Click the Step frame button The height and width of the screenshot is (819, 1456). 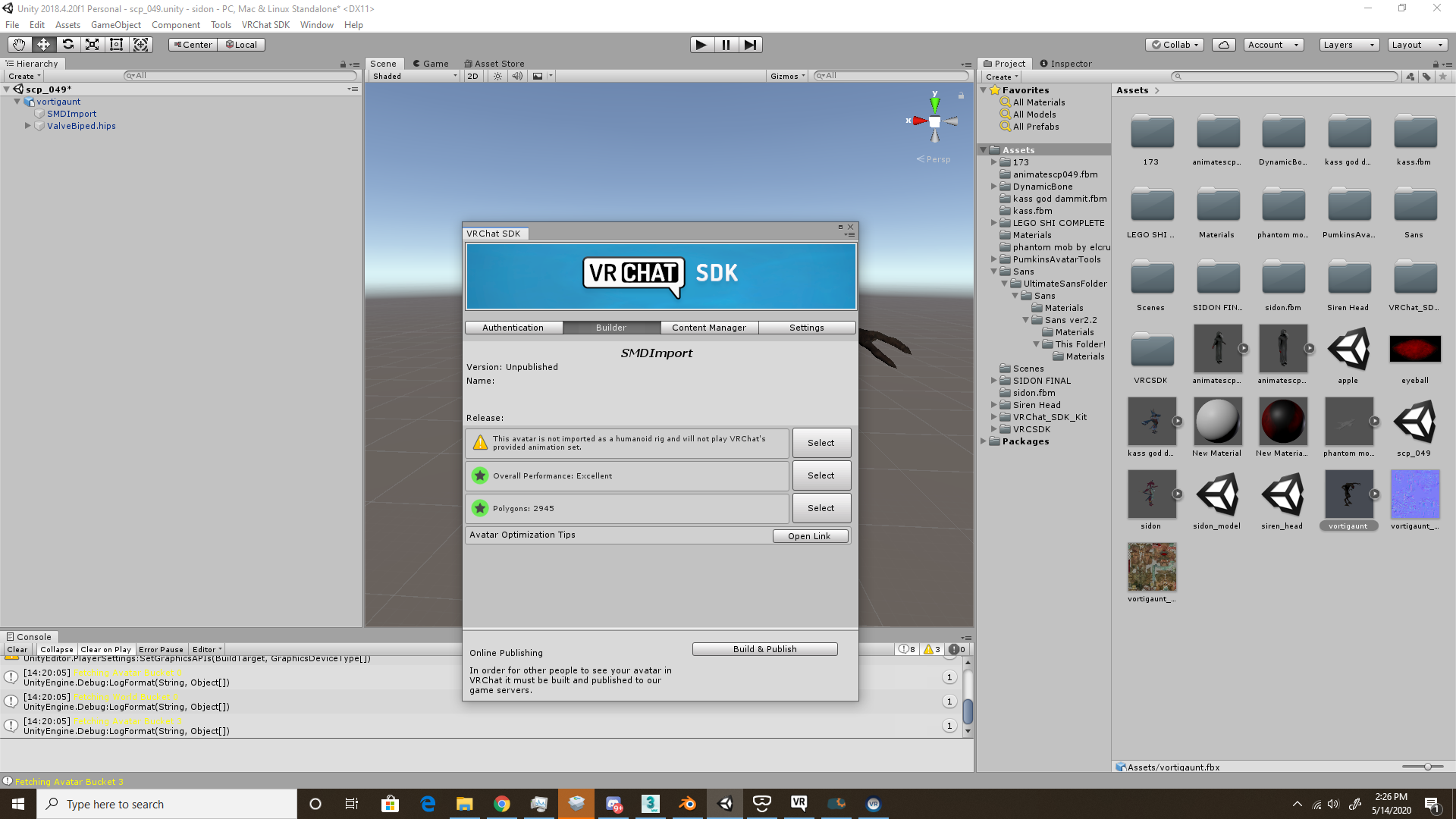click(x=750, y=45)
